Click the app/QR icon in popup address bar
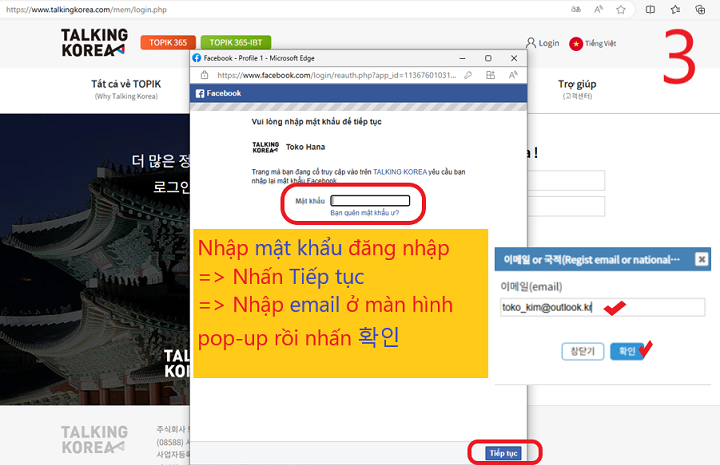Viewport: 720px width, 465px height. 490,75
